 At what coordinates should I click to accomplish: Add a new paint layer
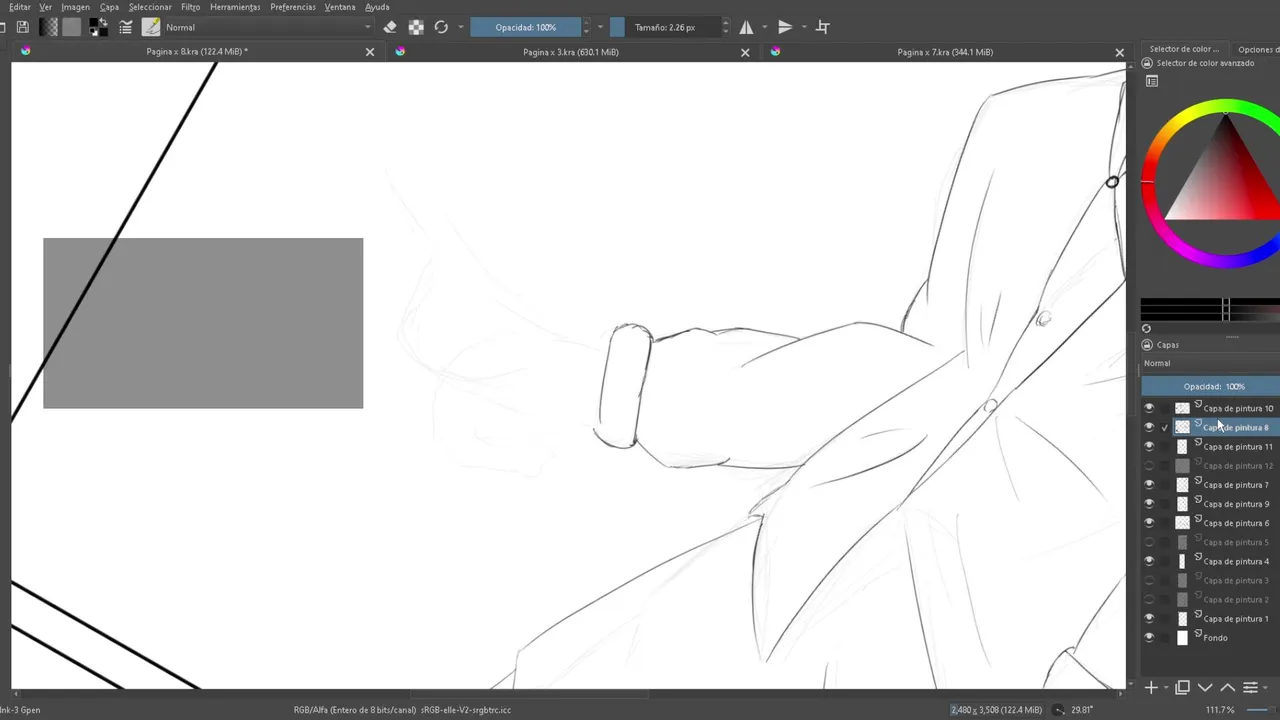pyautogui.click(x=1151, y=688)
